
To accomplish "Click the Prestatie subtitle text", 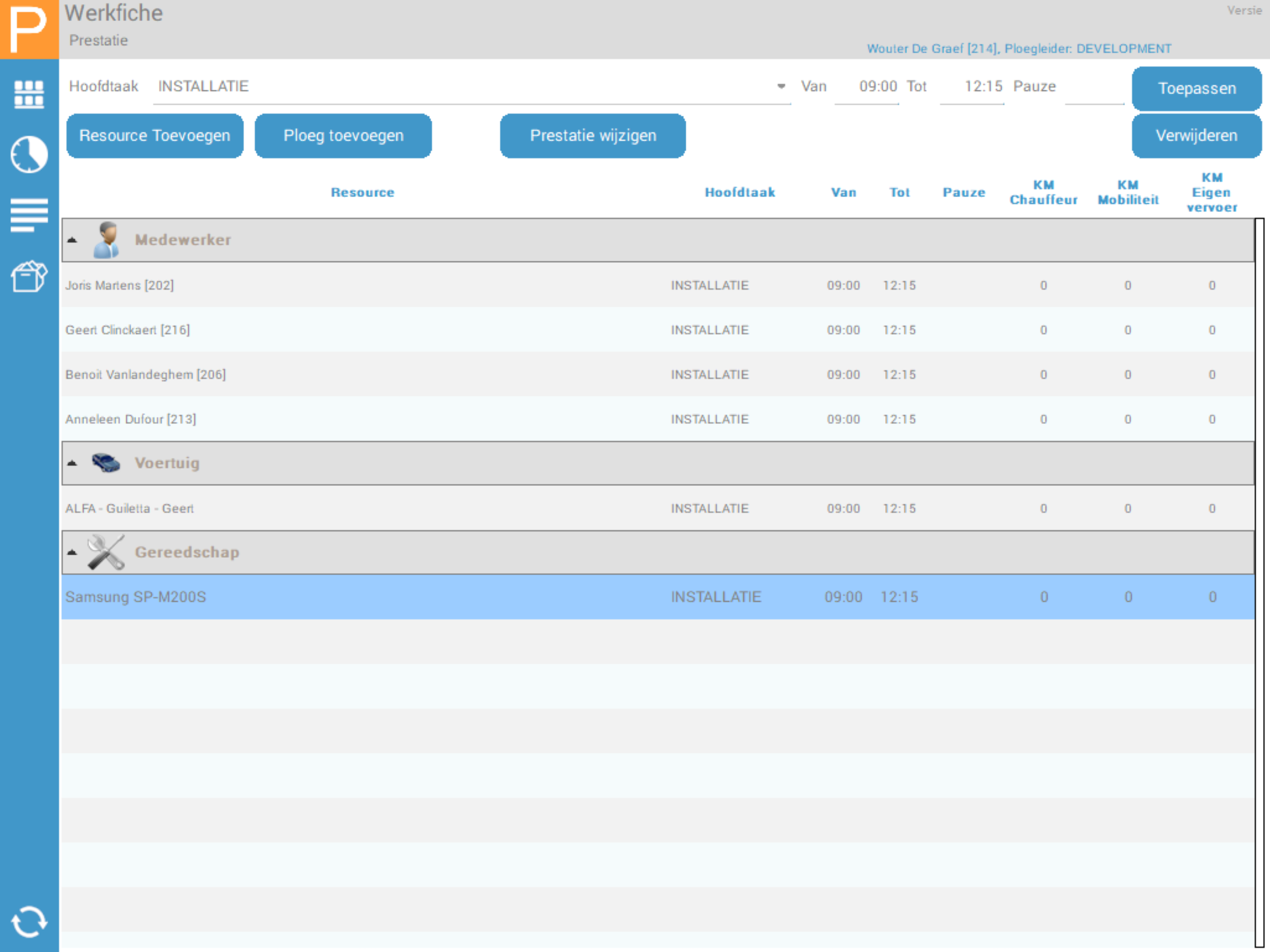I will pyautogui.click(x=99, y=40).
